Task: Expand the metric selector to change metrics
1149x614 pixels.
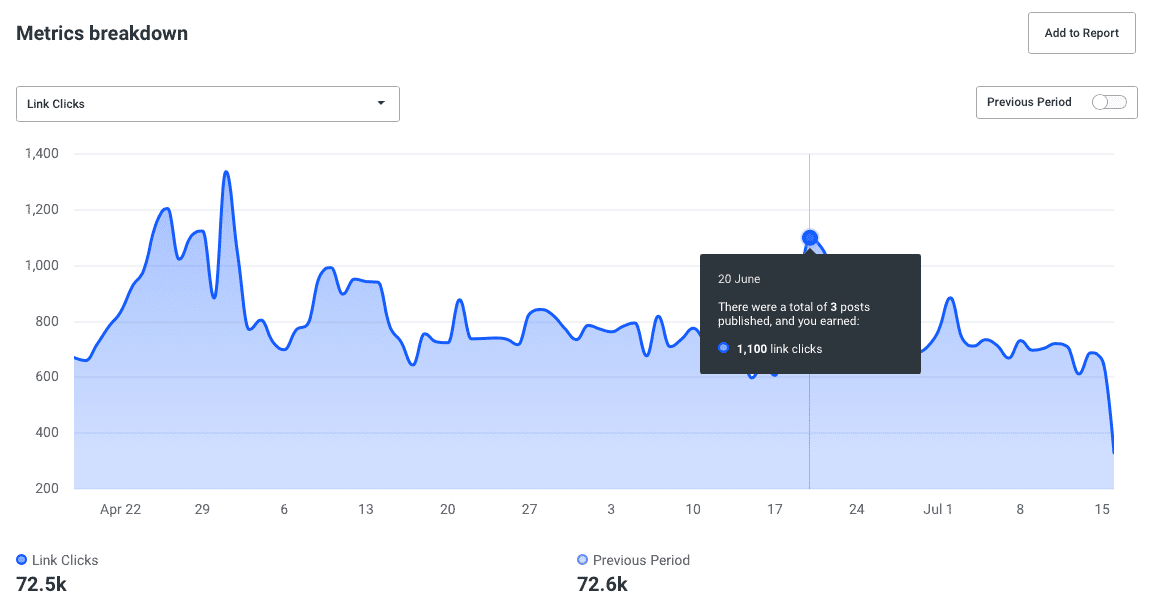Action: (x=207, y=103)
